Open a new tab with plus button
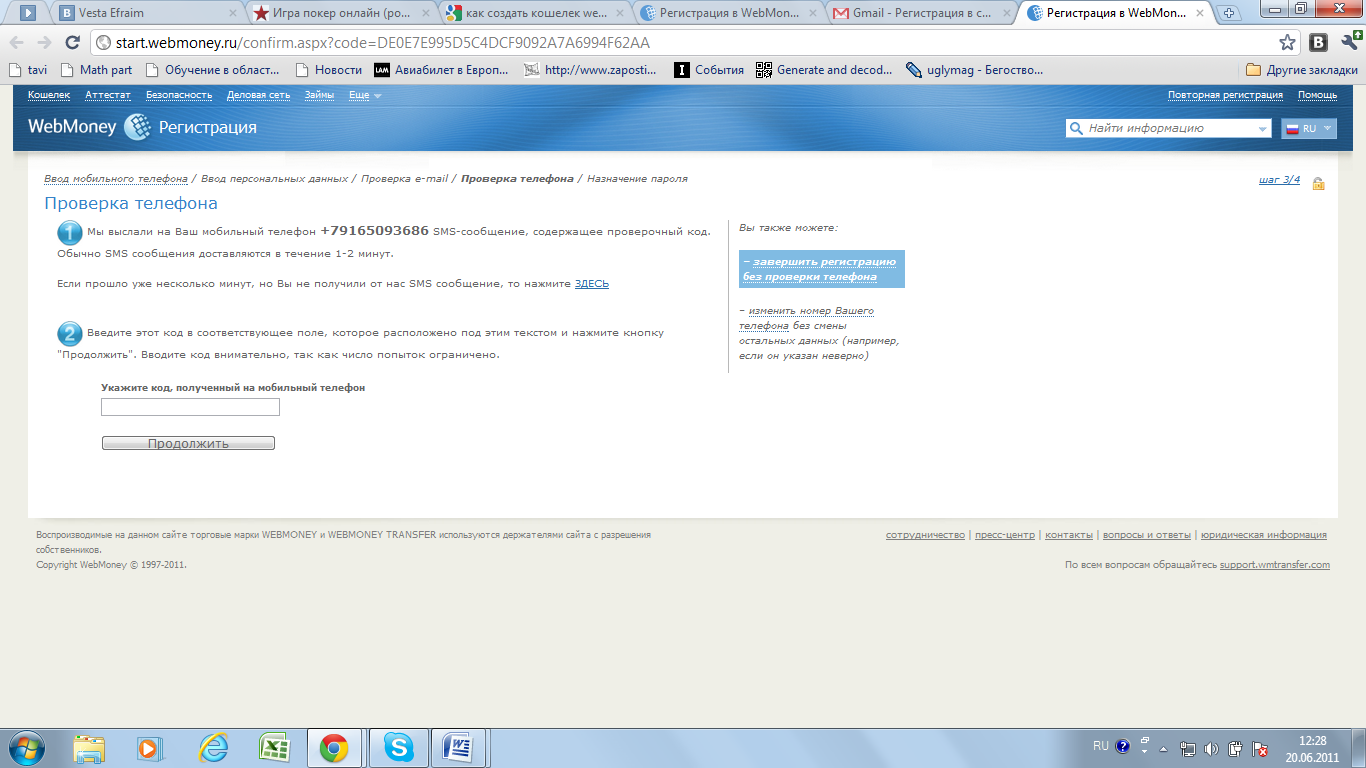 click(1229, 14)
